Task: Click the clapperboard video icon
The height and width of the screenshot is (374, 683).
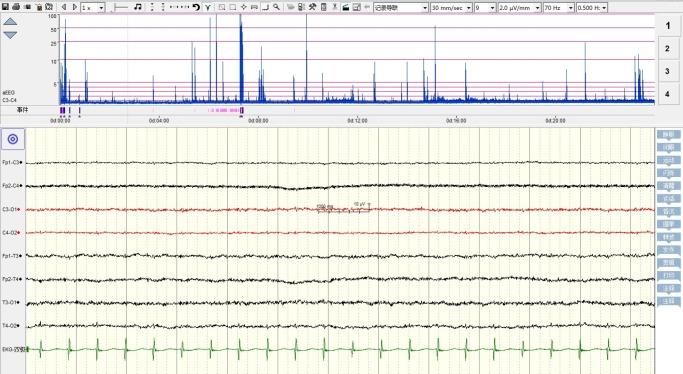Action: 346,7
